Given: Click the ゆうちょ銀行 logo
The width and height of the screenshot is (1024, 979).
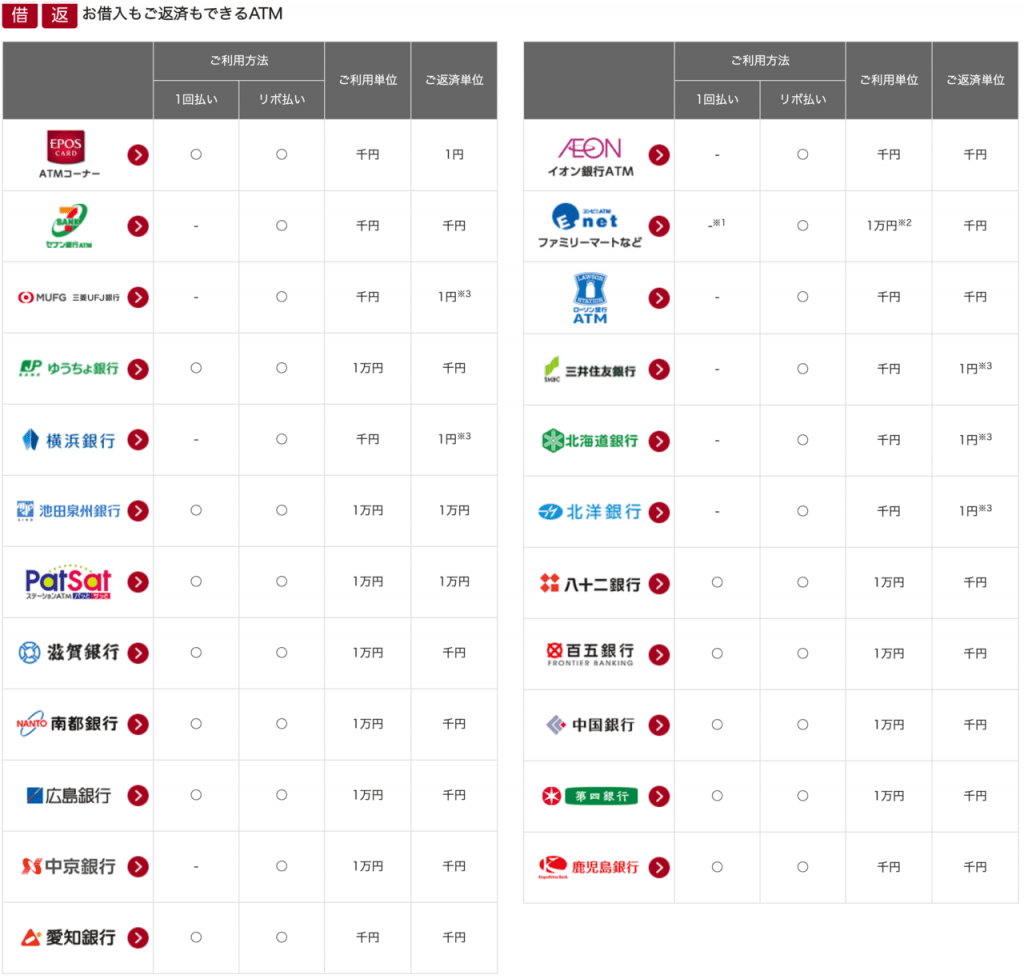Looking at the screenshot, I should coord(69,368).
